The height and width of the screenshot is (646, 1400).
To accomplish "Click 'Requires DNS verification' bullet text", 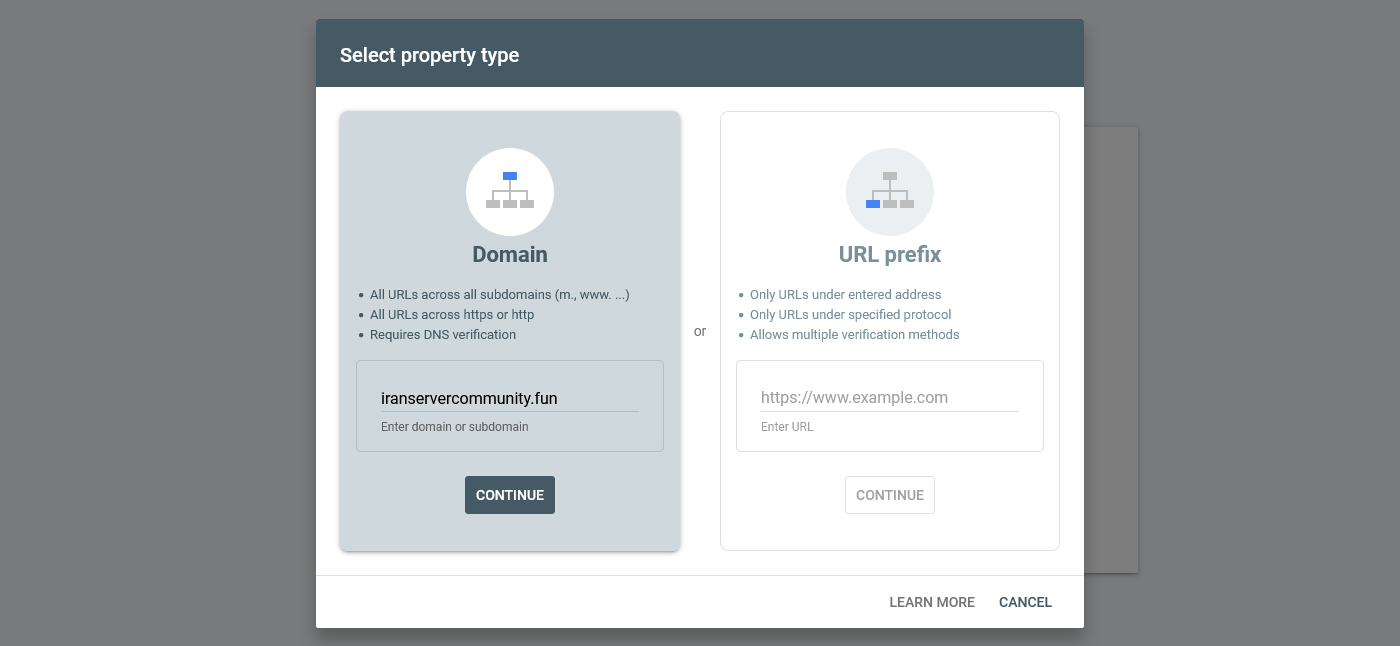I will click(443, 335).
